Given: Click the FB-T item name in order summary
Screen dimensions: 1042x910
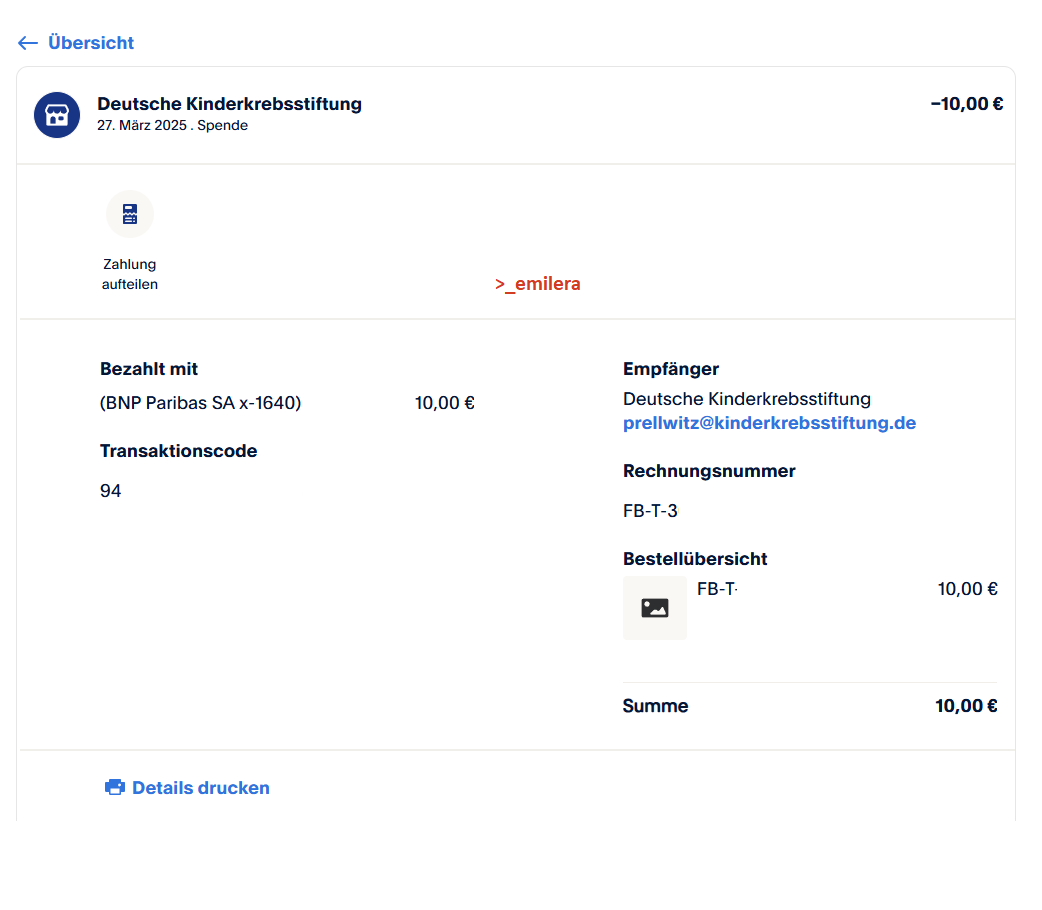Looking at the screenshot, I should (716, 589).
